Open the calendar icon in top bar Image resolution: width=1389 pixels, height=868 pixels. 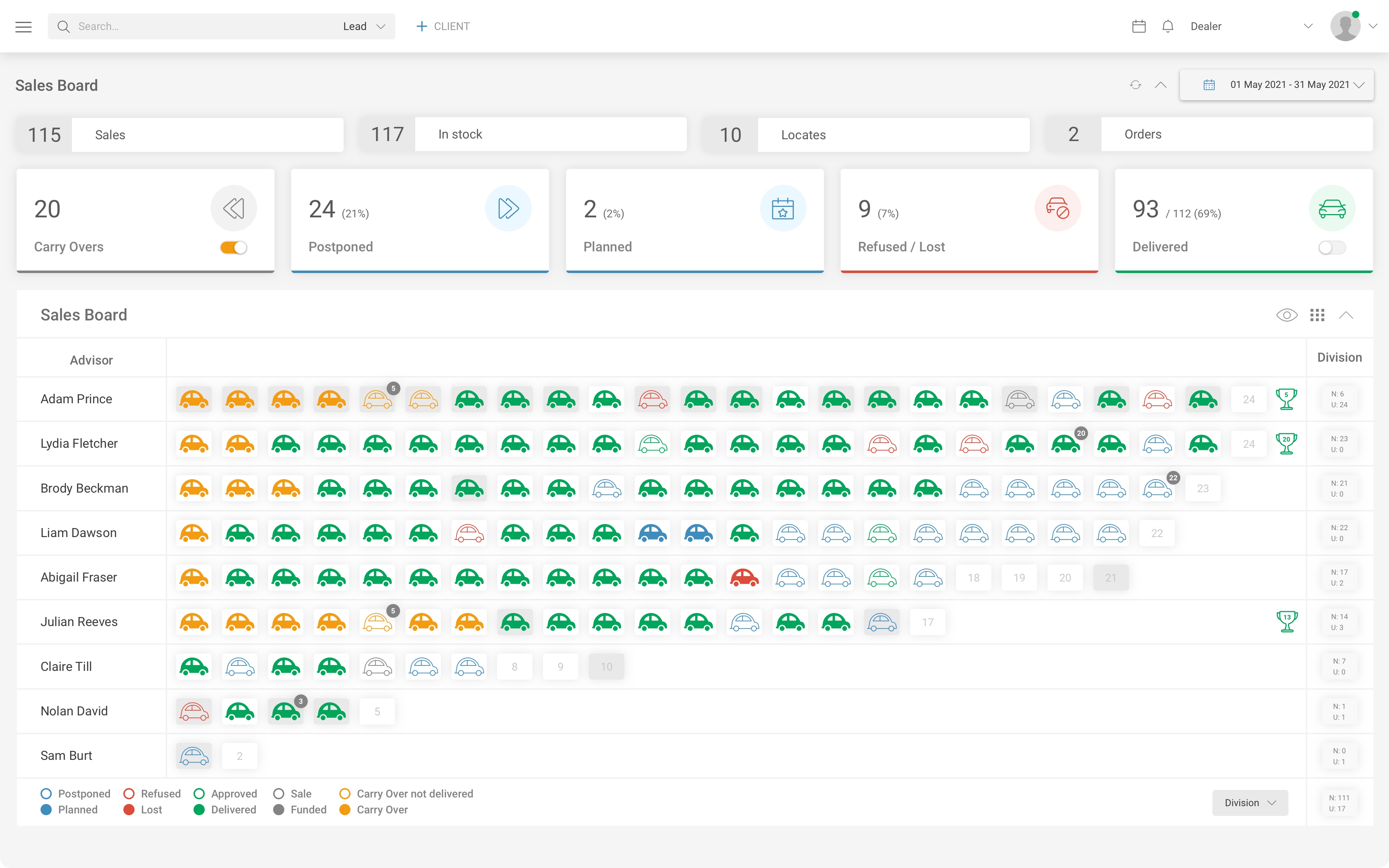1139,26
